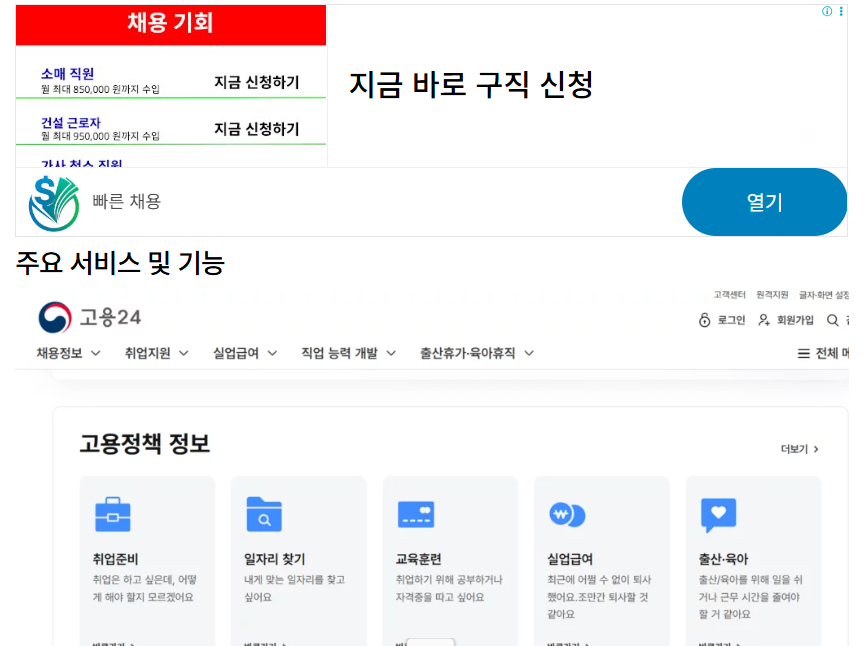Click the 빠른 채용 money logo icon
This screenshot has width=866, height=646.
pos(54,203)
